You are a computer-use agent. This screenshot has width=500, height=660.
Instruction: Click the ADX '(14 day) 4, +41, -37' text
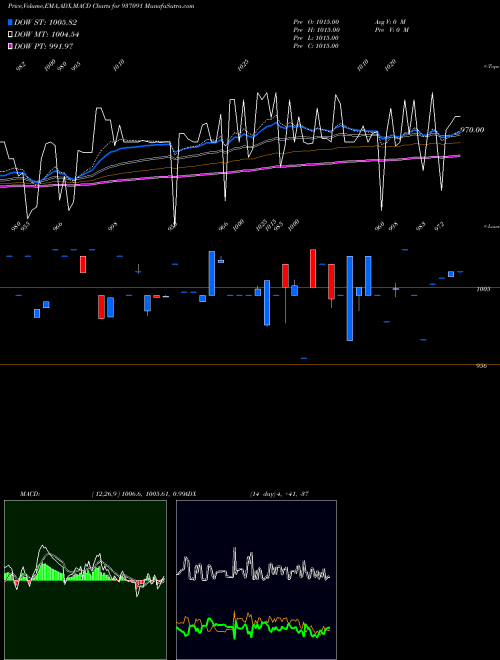[x=279, y=494]
